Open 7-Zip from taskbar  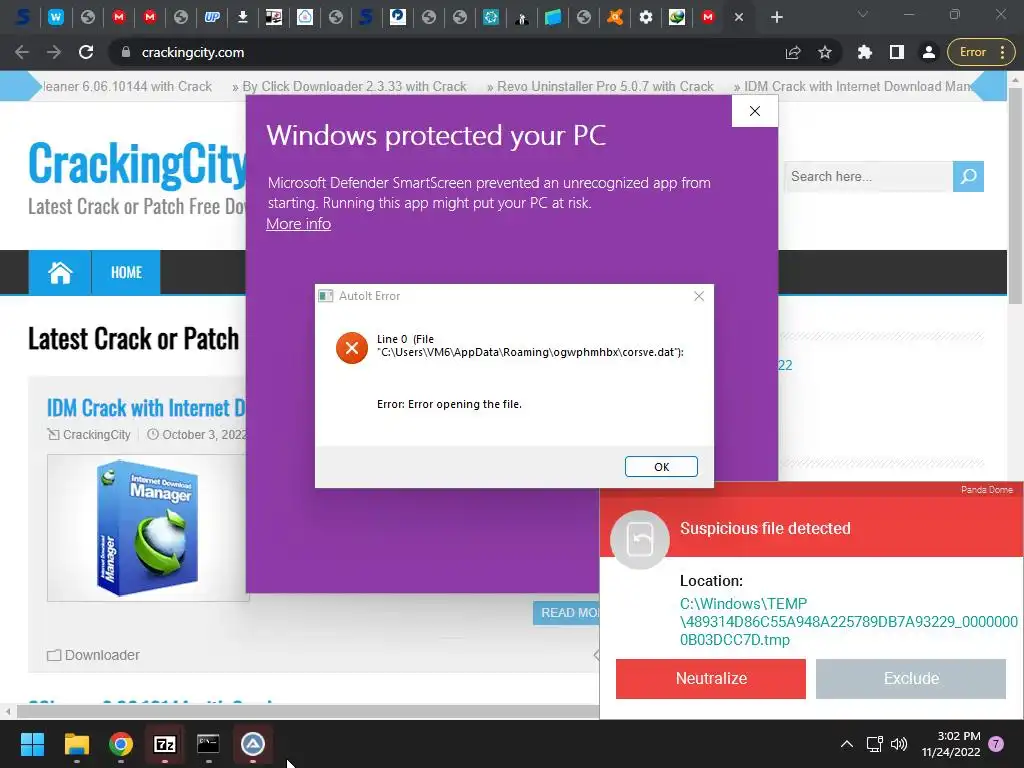tap(165, 744)
